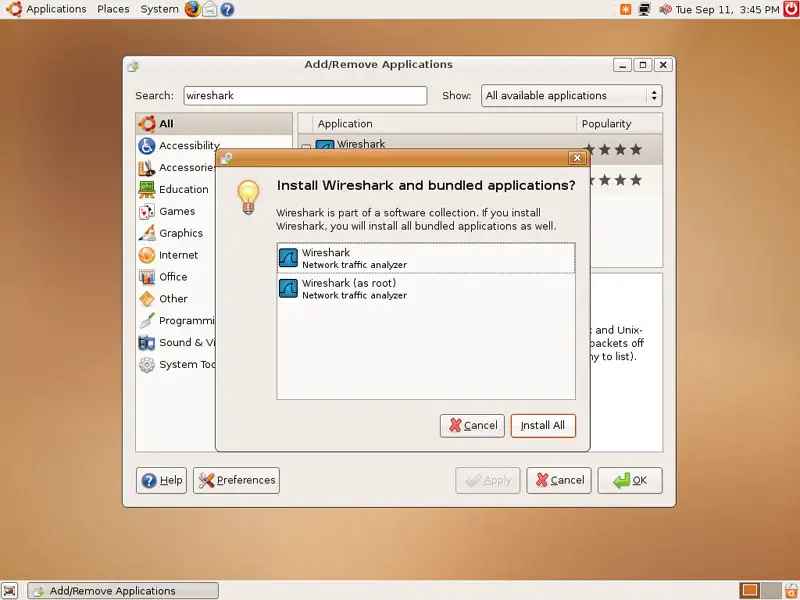The height and width of the screenshot is (600, 800).
Task: Cancel the Wireshark install dialog
Action: [x=472, y=426]
